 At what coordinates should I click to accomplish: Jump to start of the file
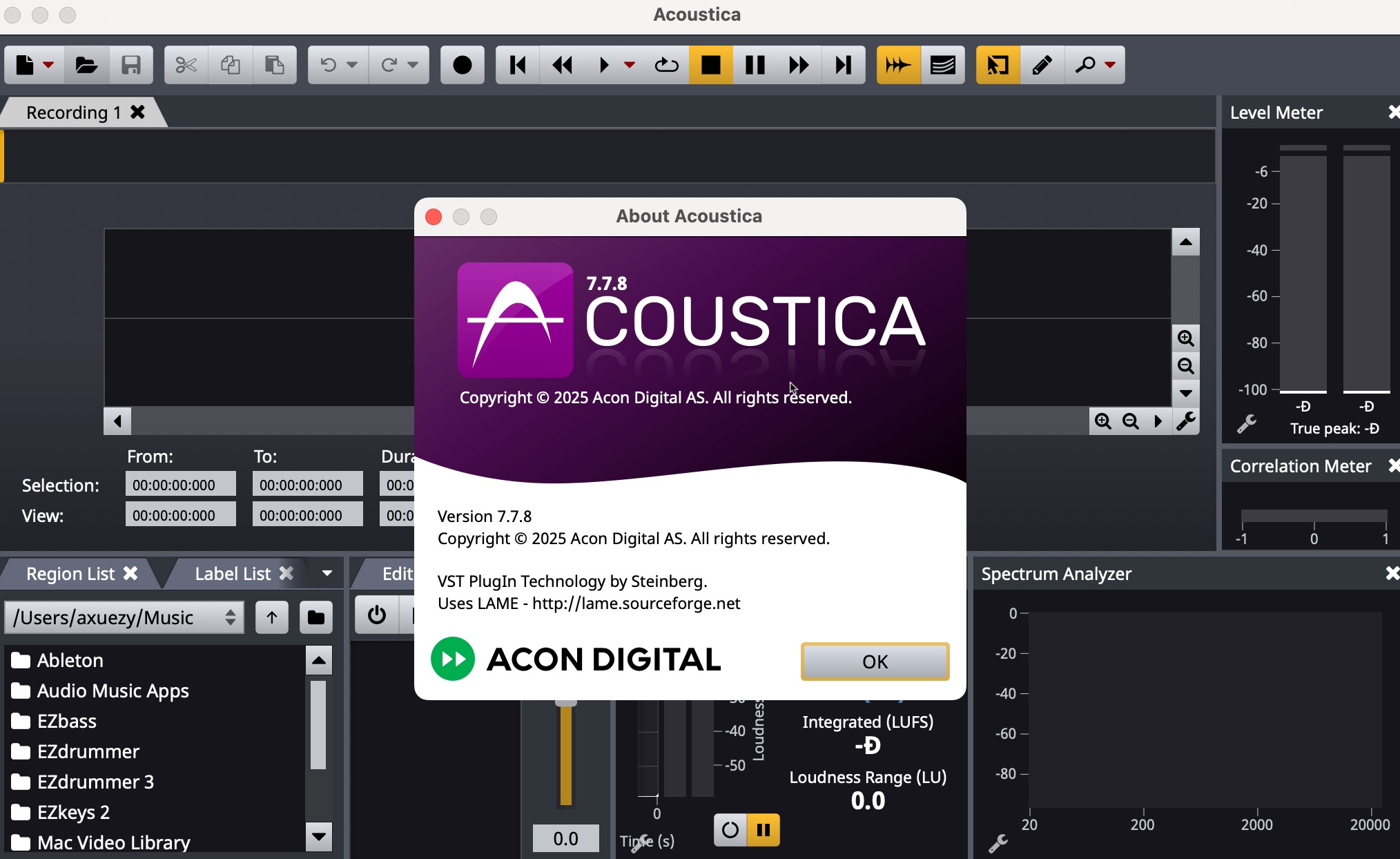tap(518, 65)
